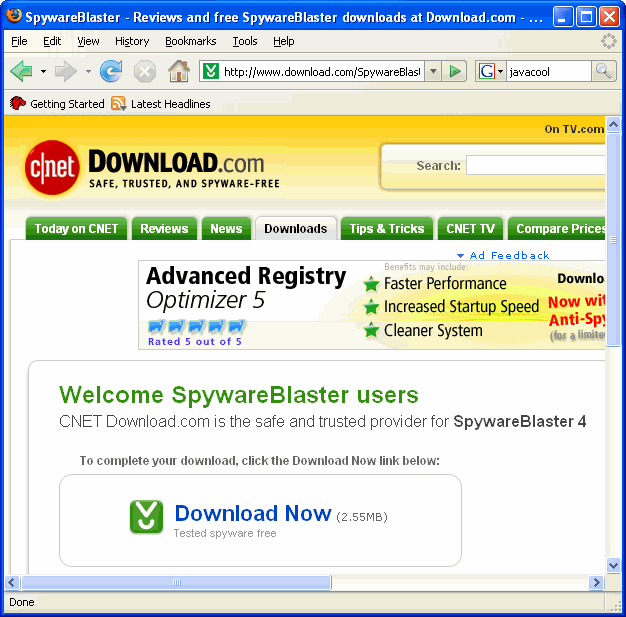Click the Download Now link
Viewport: 626px width, 617px height.
click(252, 514)
